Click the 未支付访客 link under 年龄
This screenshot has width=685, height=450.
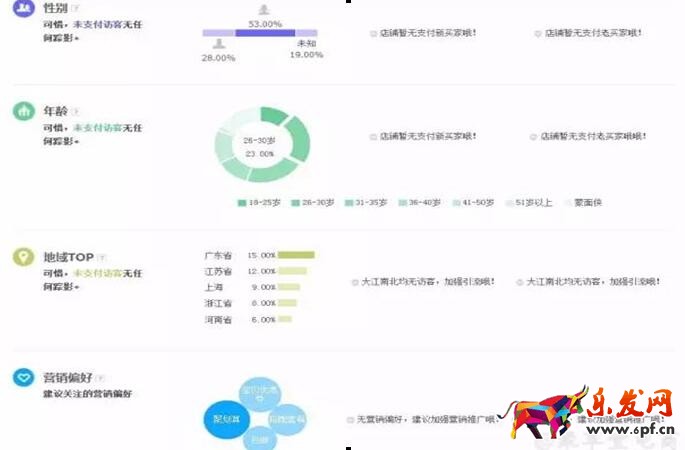tap(96, 127)
